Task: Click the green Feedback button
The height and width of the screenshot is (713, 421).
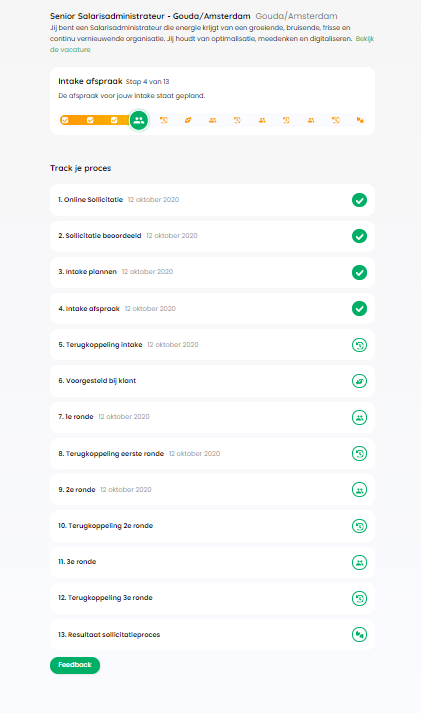Action: click(x=75, y=665)
